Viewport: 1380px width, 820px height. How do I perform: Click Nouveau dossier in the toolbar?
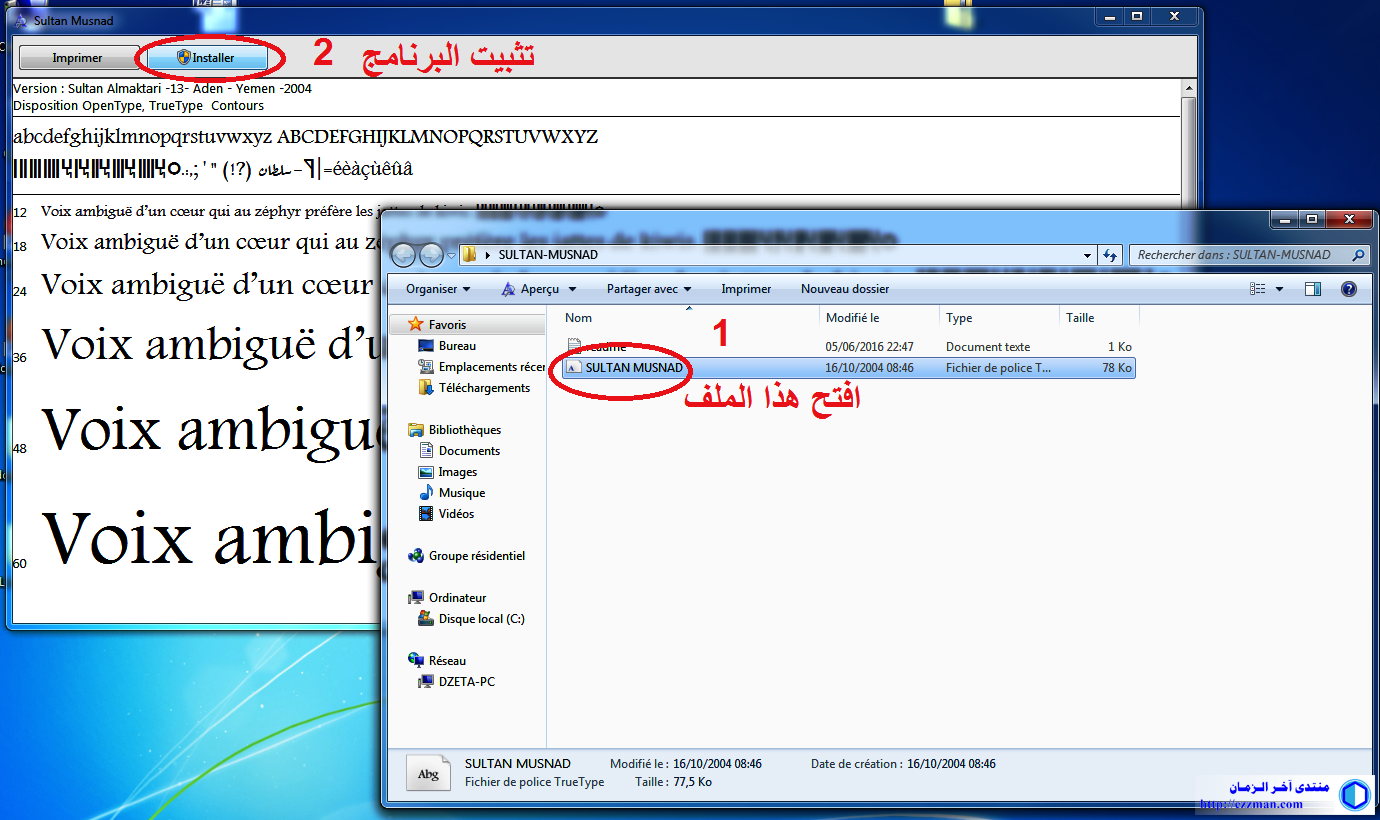tap(844, 289)
